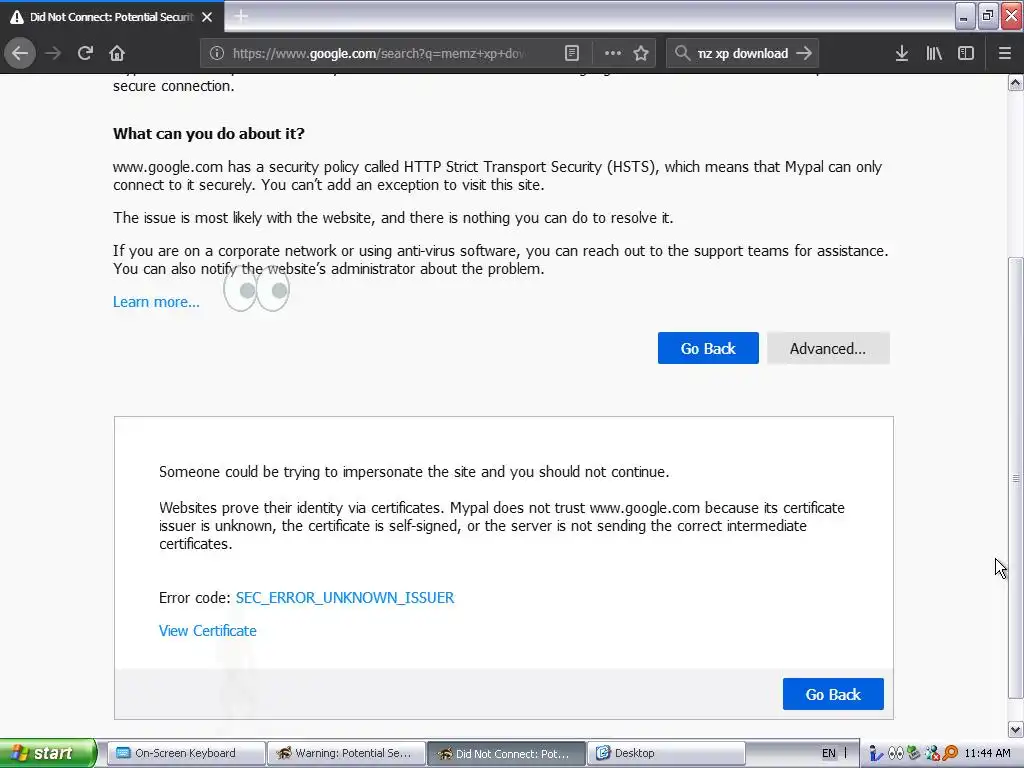Open the EN language bar indicator
This screenshot has height=768, width=1024.
[829, 753]
